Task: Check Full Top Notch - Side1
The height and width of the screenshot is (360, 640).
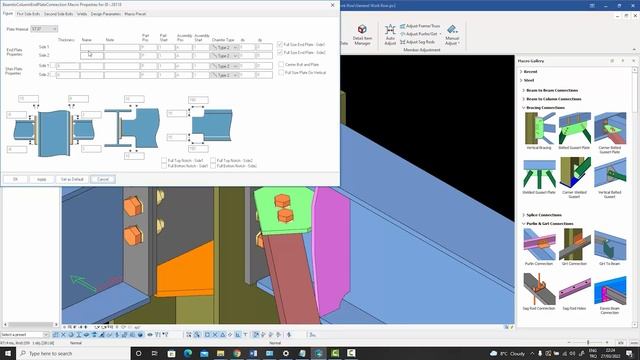Action: (164, 160)
